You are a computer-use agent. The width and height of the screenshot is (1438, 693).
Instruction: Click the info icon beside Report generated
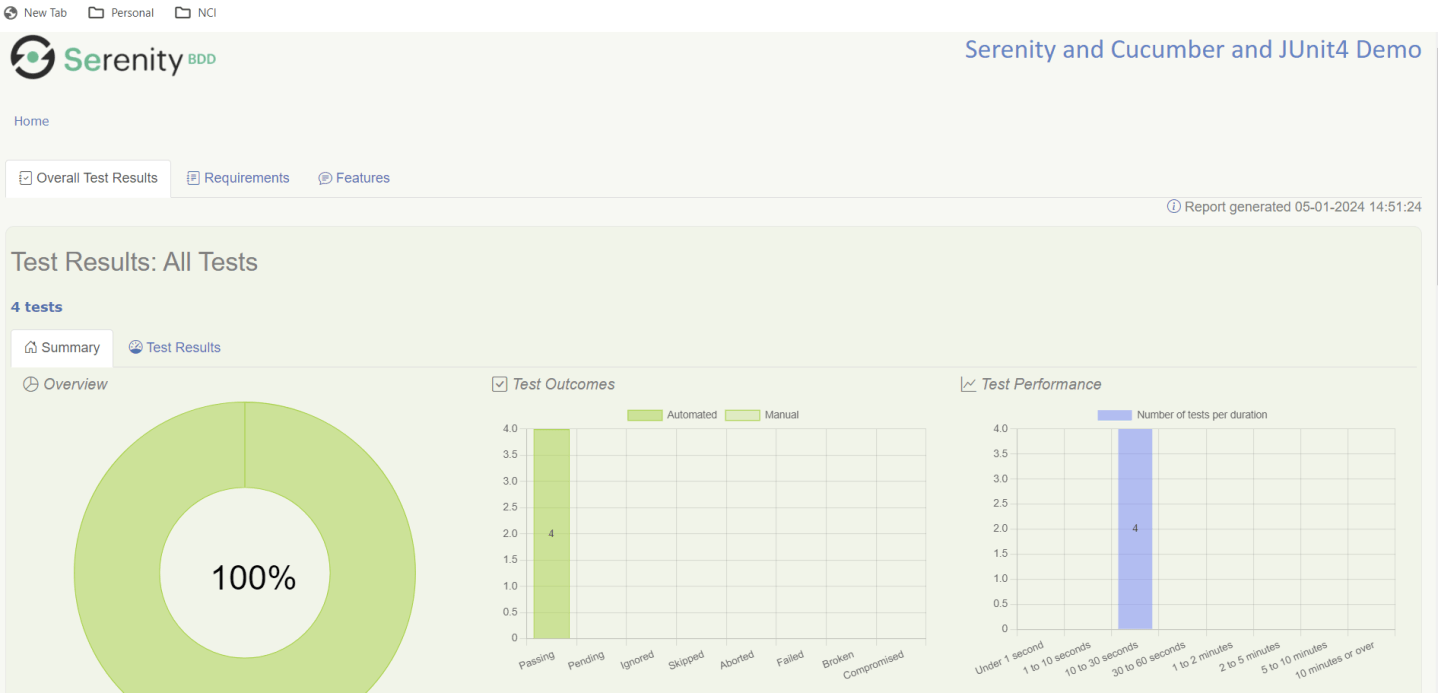tap(1174, 207)
